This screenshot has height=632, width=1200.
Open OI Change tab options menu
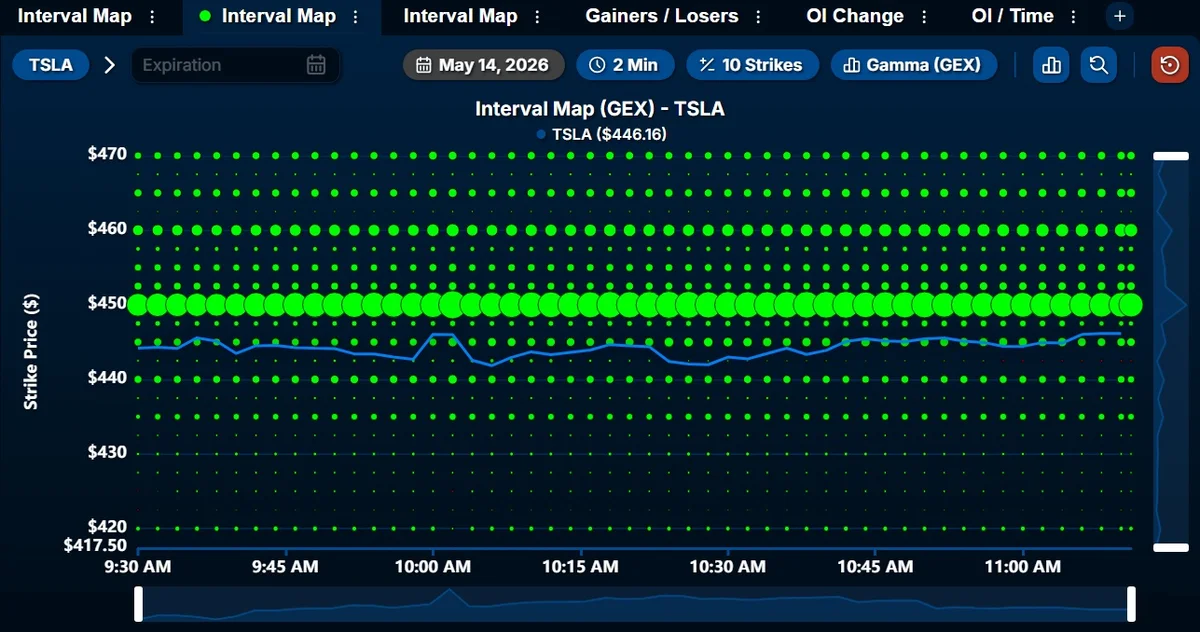924,17
